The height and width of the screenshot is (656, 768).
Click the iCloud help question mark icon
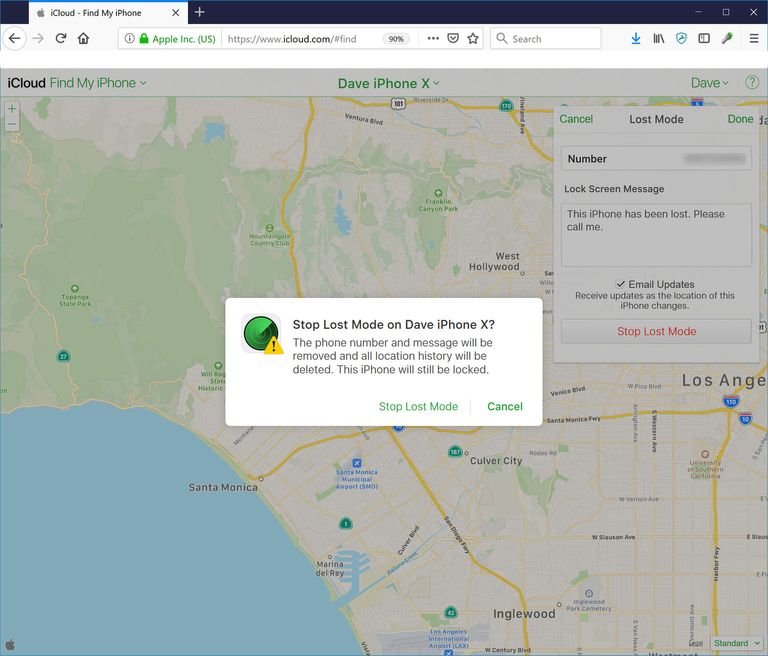[752, 82]
